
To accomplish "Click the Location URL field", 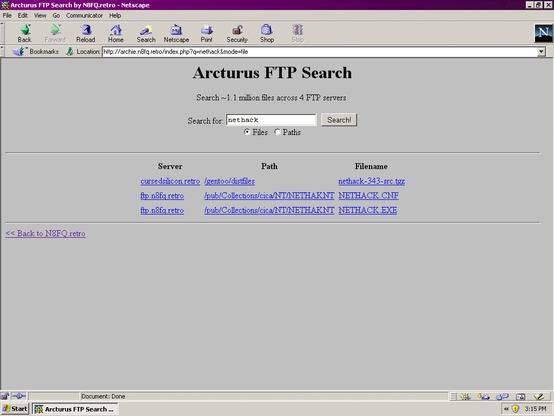I will tap(320, 52).
